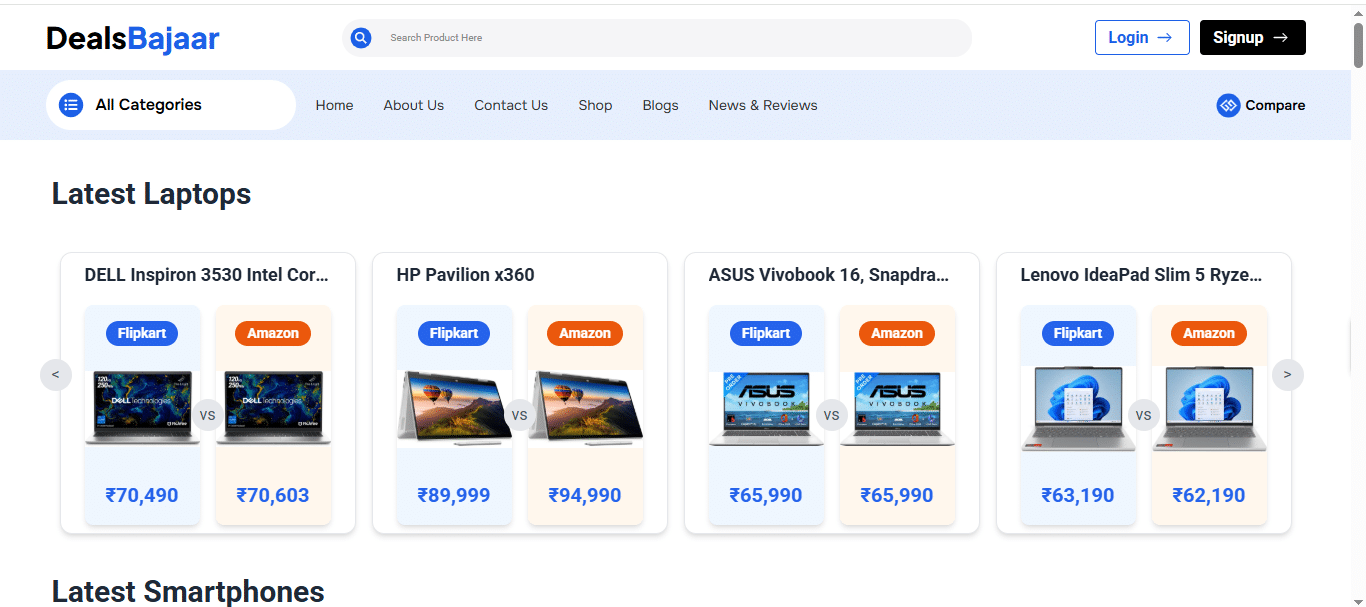1366x607 pixels.
Task: Select Amazon badge on Lenovo IdeaPad card
Action: point(1209,333)
